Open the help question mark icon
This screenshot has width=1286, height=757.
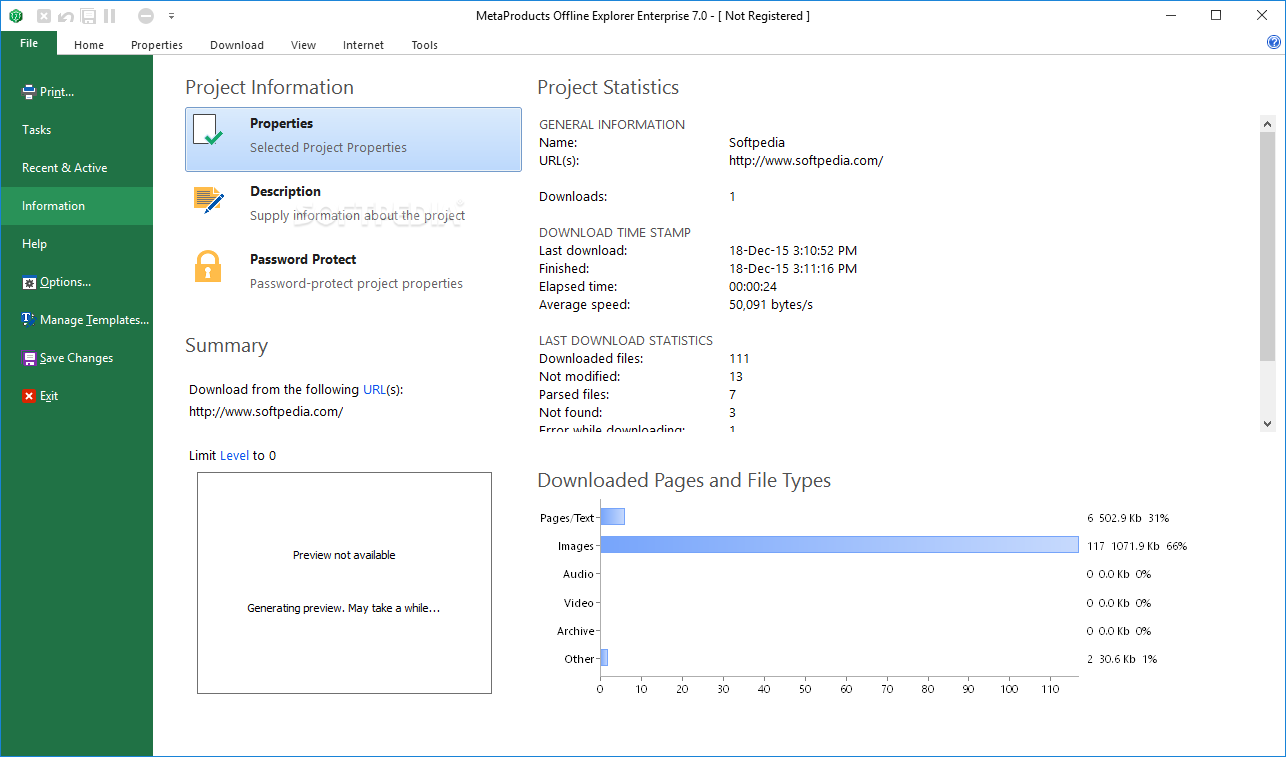1273,42
